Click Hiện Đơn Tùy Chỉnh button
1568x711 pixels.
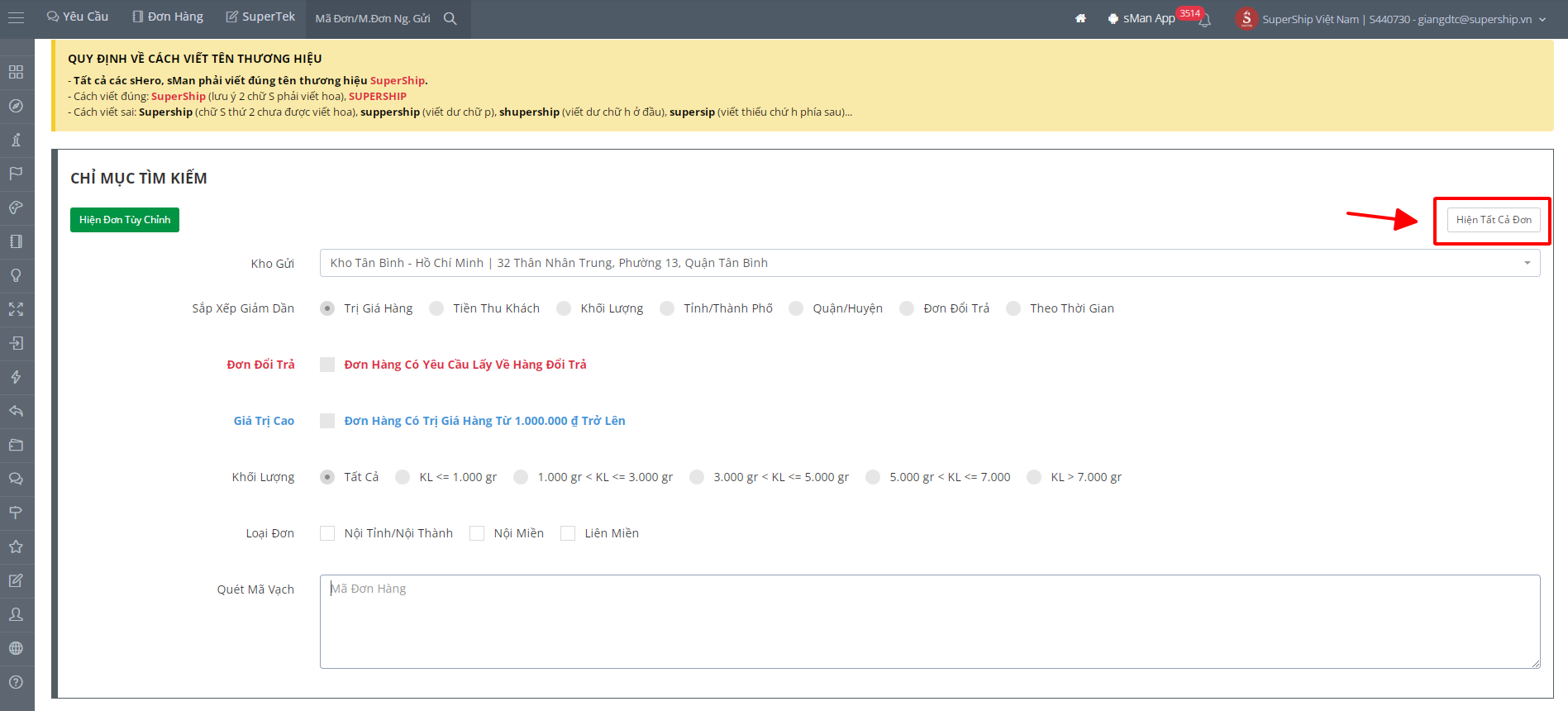tap(125, 220)
